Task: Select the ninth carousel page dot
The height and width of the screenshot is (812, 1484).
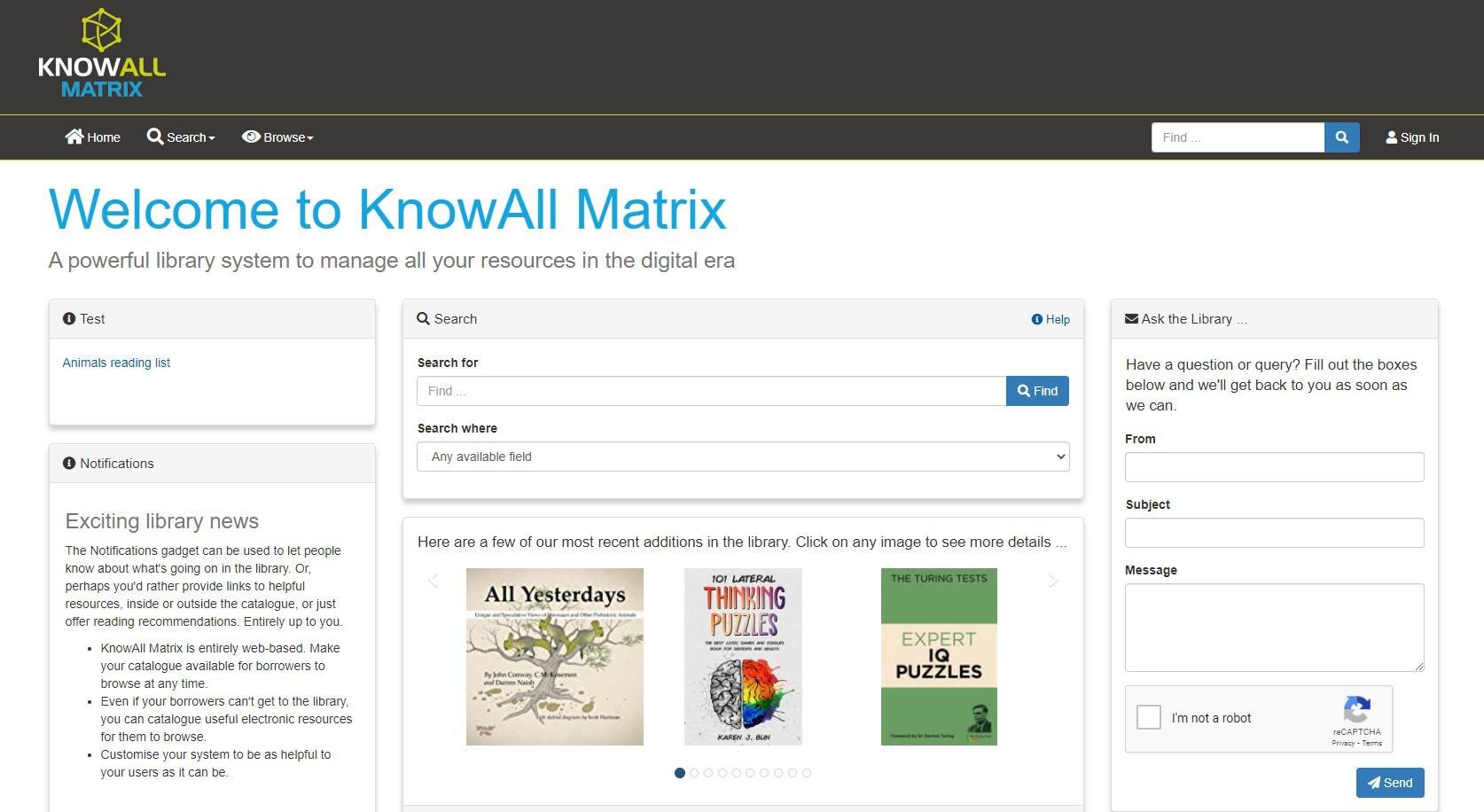Action: pyautogui.click(x=793, y=773)
